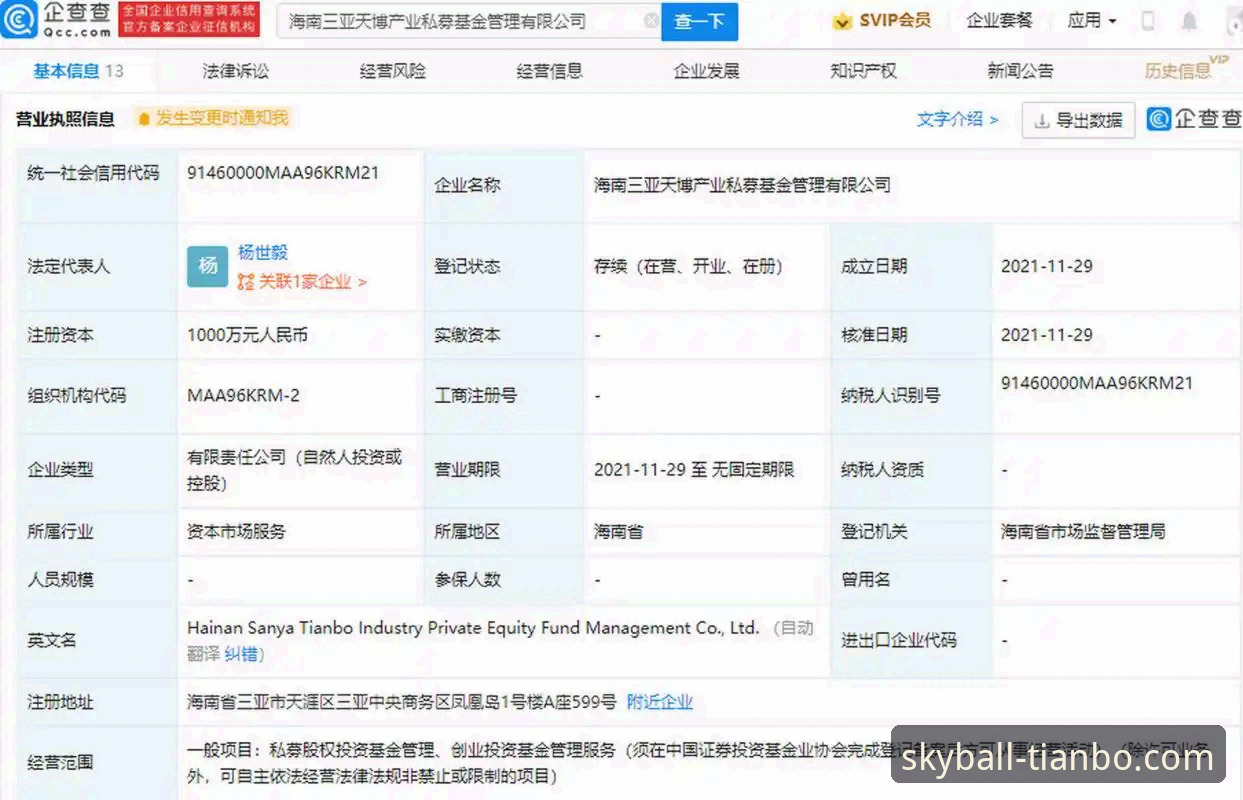1243x800 pixels.
Task: Click the 企查查 logo beside export button
Action: point(1193,119)
